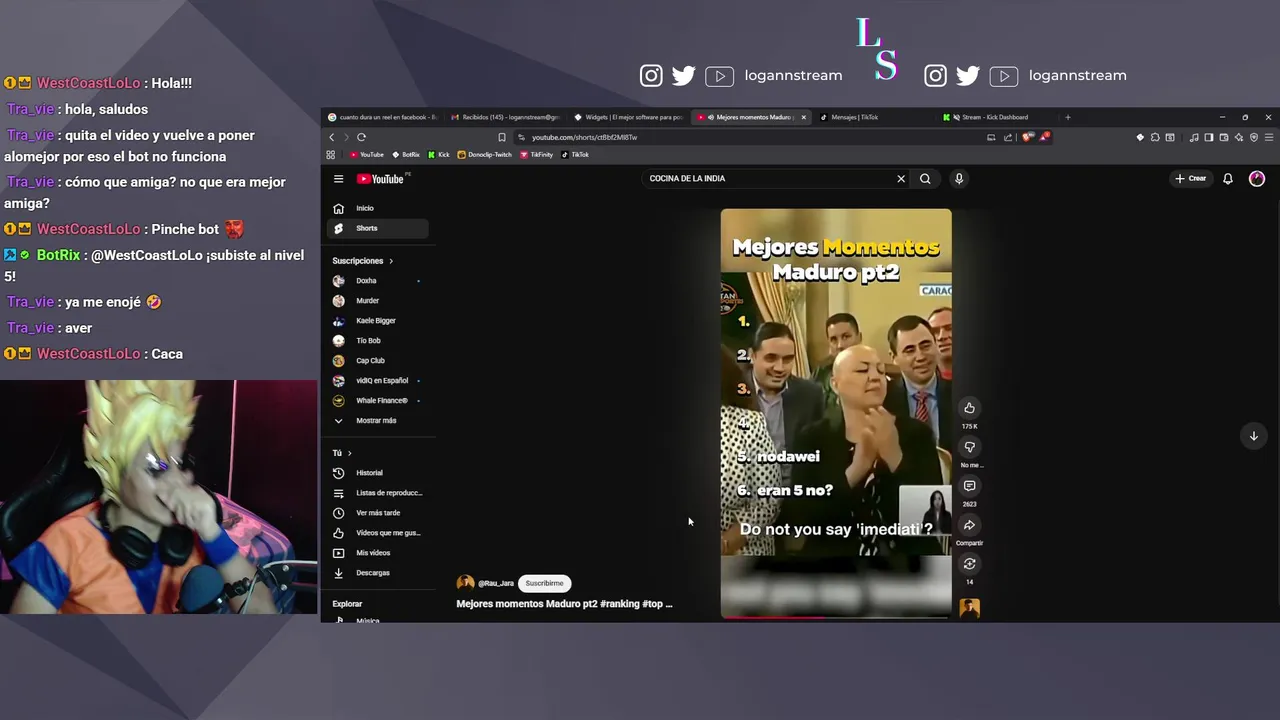Open the browser main menu button

click(1270, 137)
